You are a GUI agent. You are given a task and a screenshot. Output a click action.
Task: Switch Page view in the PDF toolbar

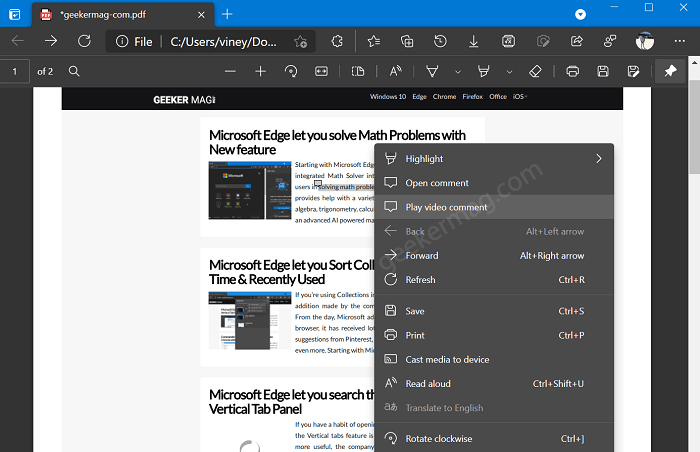coord(358,71)
